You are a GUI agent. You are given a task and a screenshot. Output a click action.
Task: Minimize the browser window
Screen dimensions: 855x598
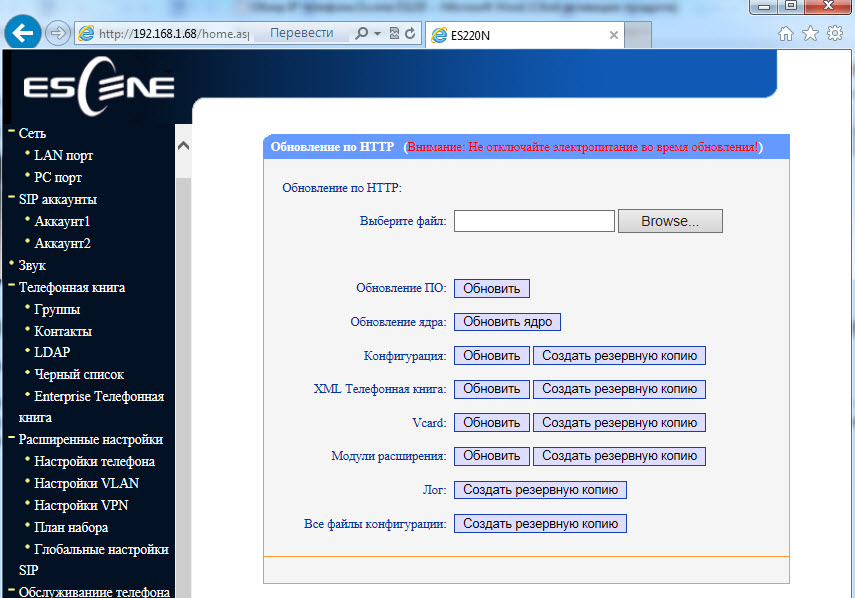764,7
